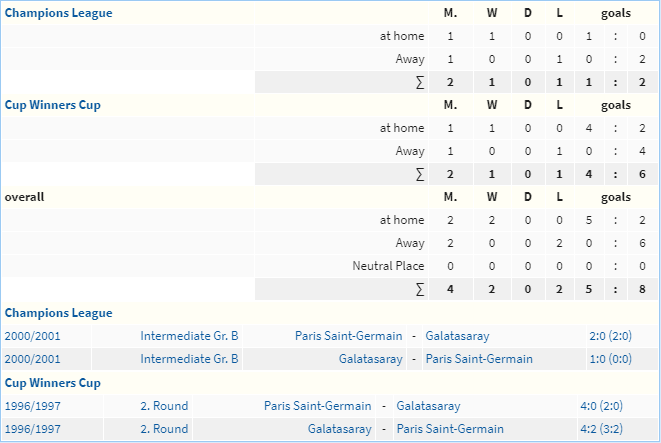
Task: Open Intermediate Gr. B in the 1:0 match row
Action: click(x=189, y=359)
